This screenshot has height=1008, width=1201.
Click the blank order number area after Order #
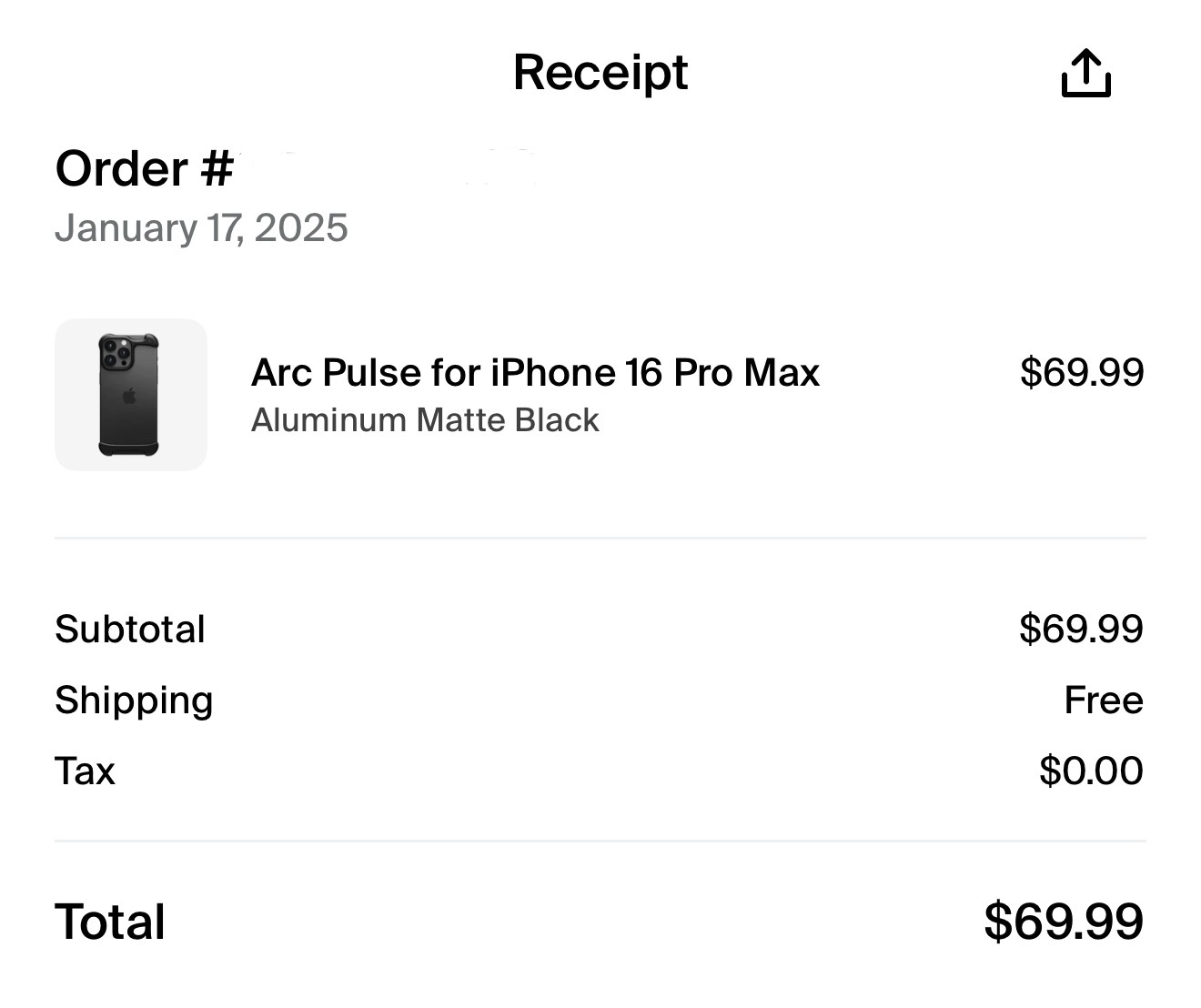click(x=382, y=169)
